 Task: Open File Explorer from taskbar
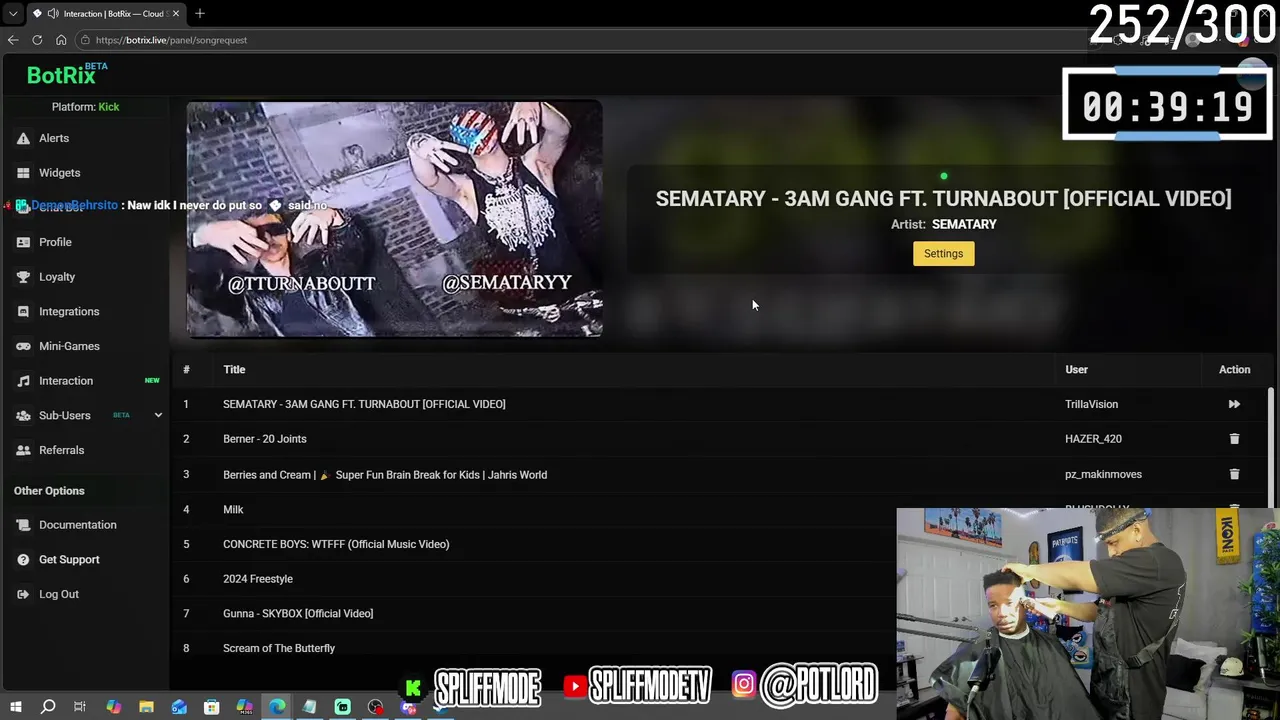pos(146,707)
